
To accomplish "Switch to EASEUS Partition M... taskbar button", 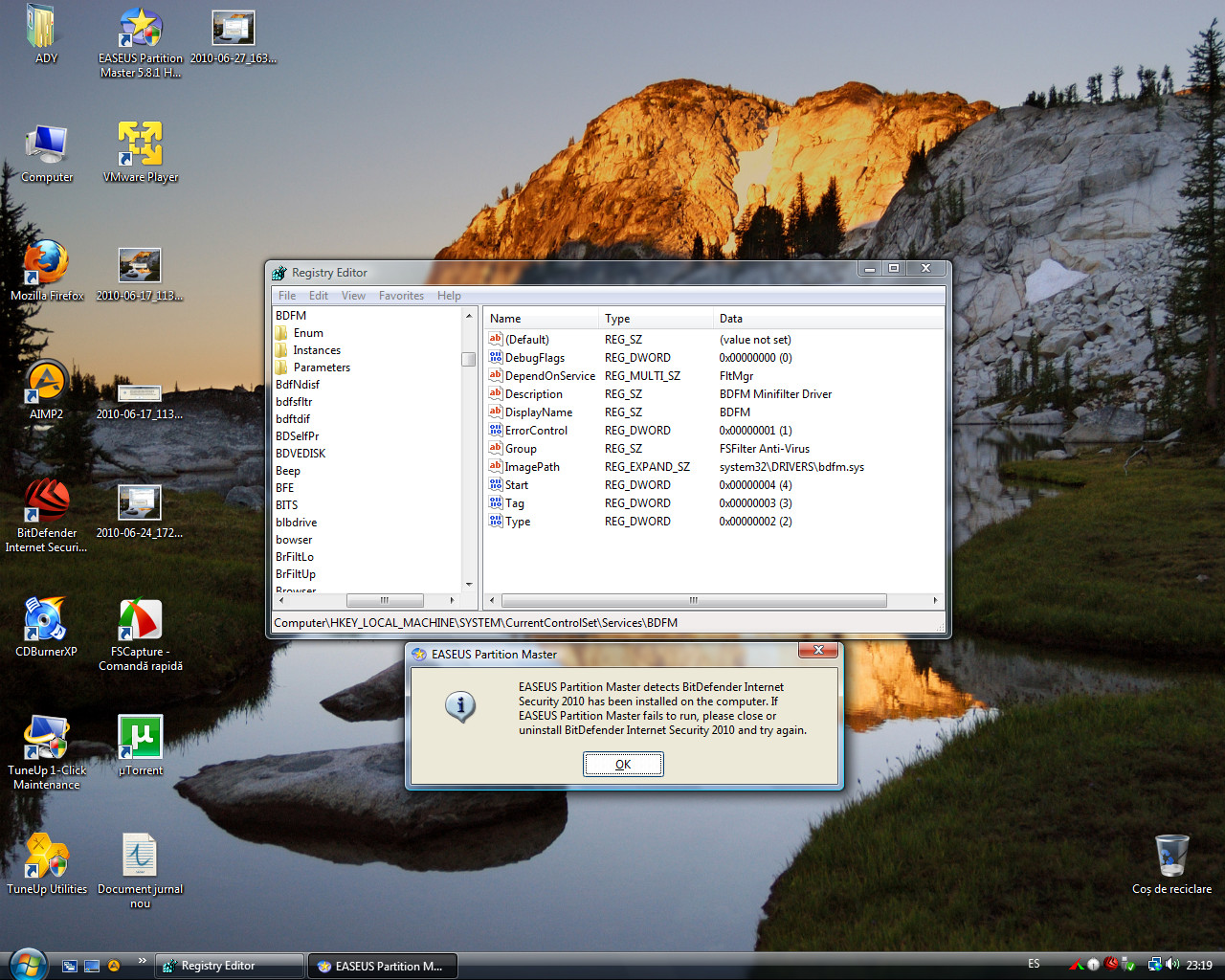I will pos(383,966).
